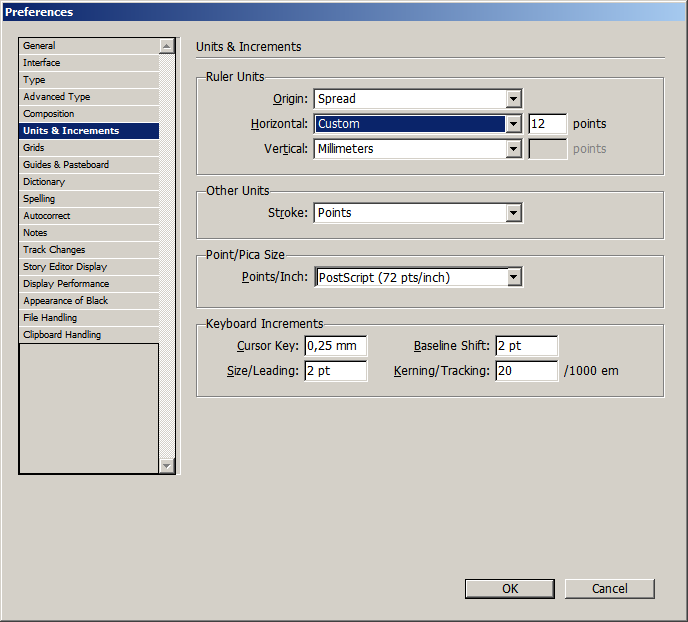Screen dimensions: 688x622
Task: Open Dictionary preferences
Action: point(89,182)
